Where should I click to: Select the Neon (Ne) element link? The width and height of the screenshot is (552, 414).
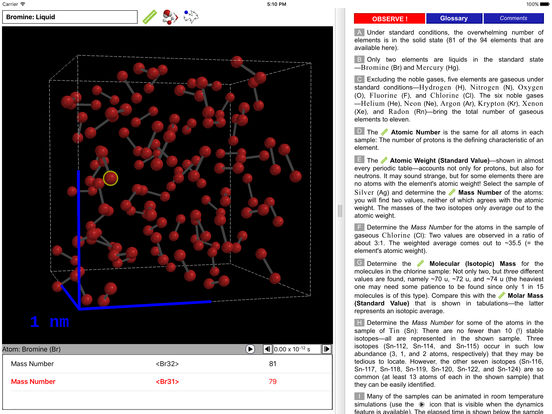419,104
